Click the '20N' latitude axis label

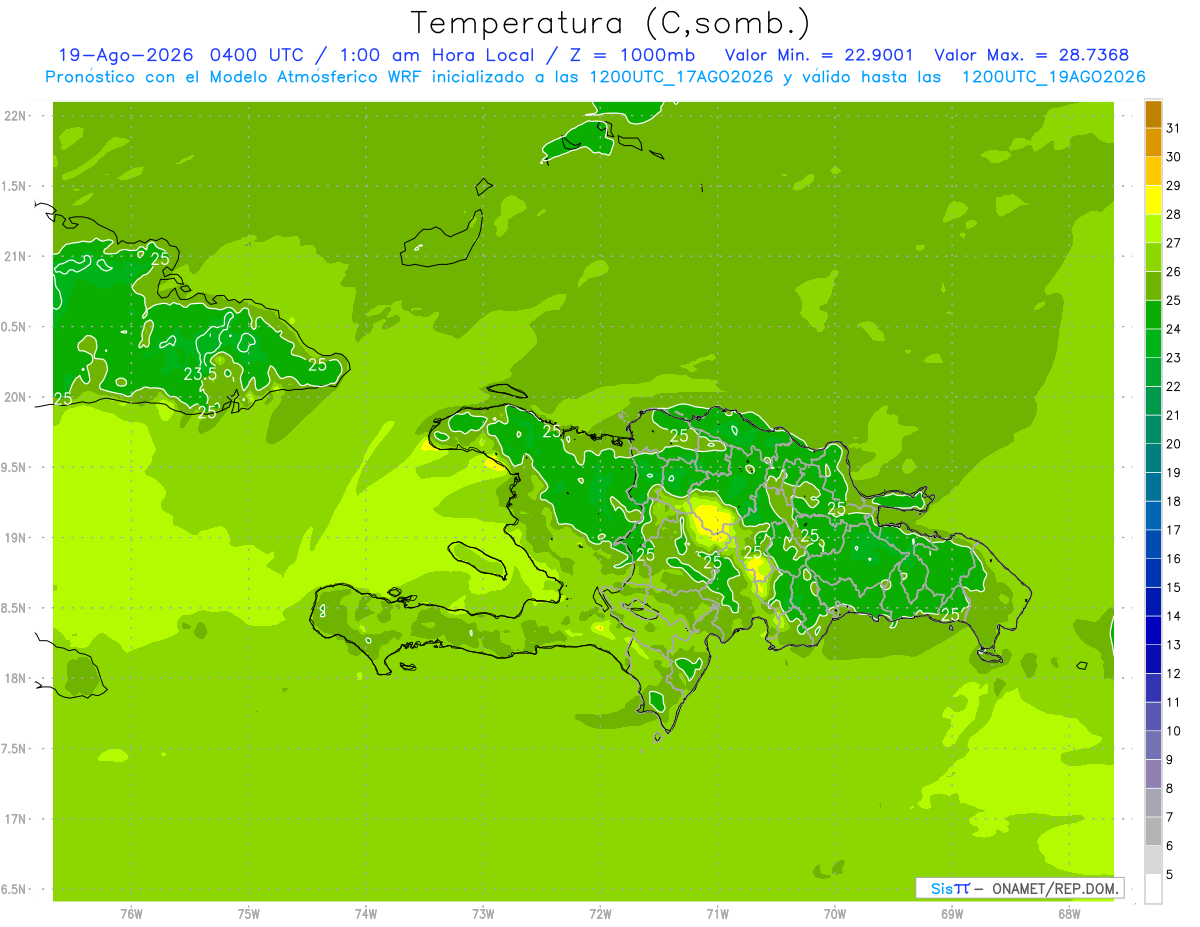click(x=15, y=397)
